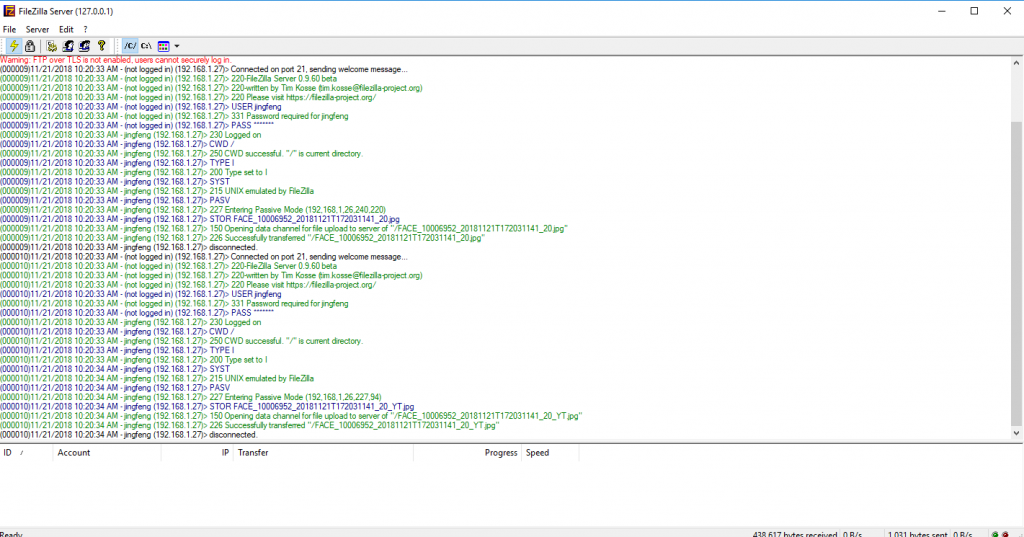Screen dimensions: 1024x537
Task: Open the Groups configuration icon
Action: [84, 46]
